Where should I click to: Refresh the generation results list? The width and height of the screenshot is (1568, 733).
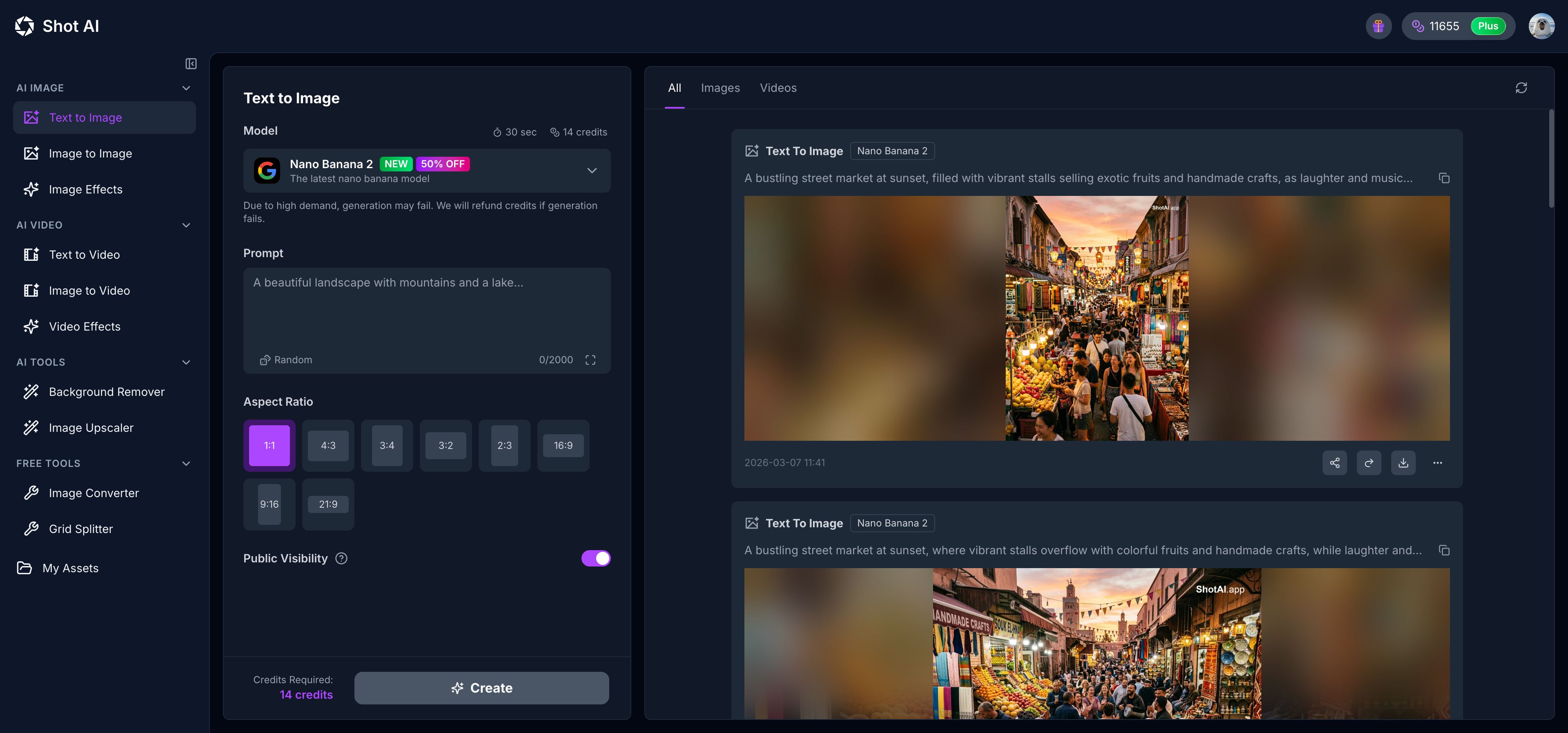1522,88
